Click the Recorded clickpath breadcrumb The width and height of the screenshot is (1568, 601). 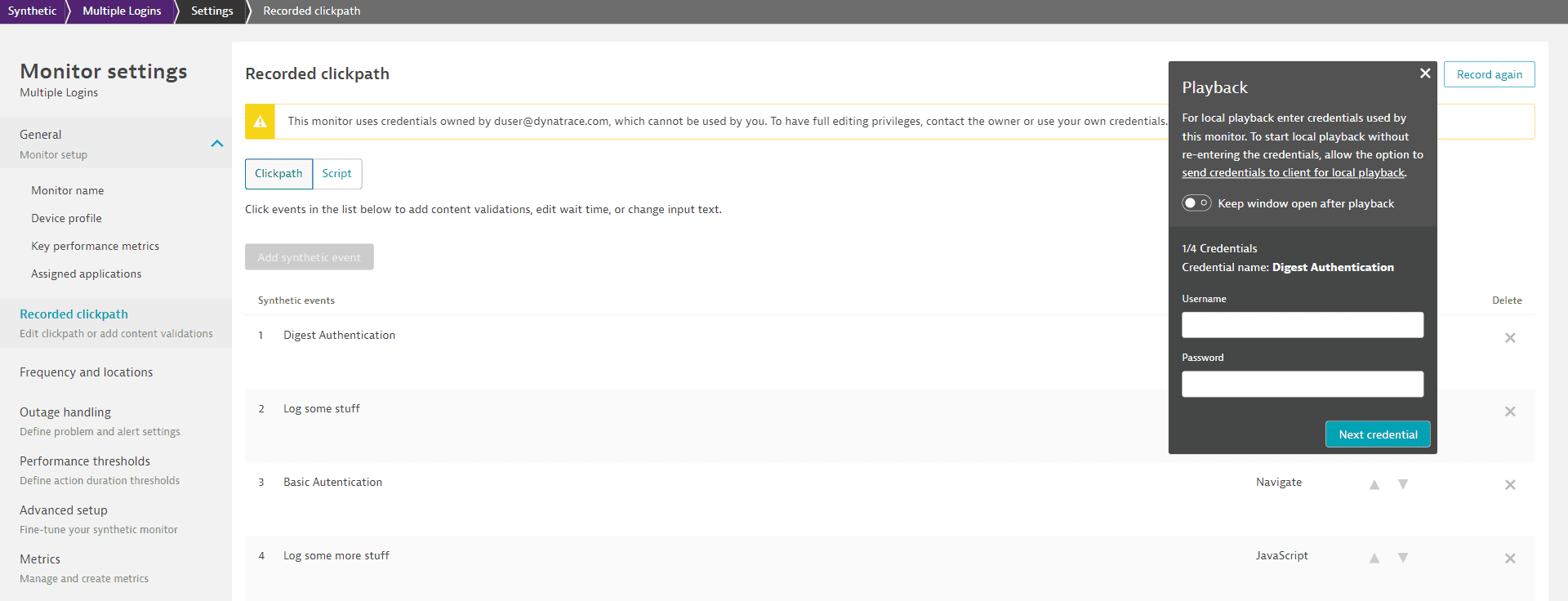[x=311, y=11]
